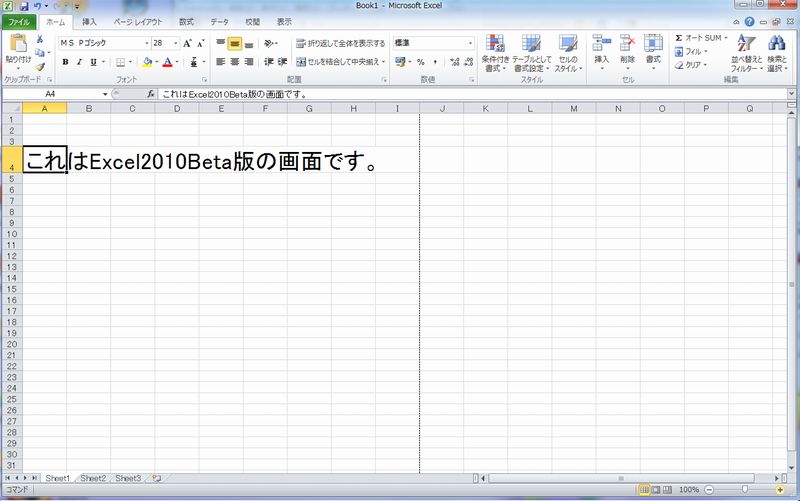Click the Undo arrow in quick access toolbar
800x501 pixels.
(x=37, y=7)
